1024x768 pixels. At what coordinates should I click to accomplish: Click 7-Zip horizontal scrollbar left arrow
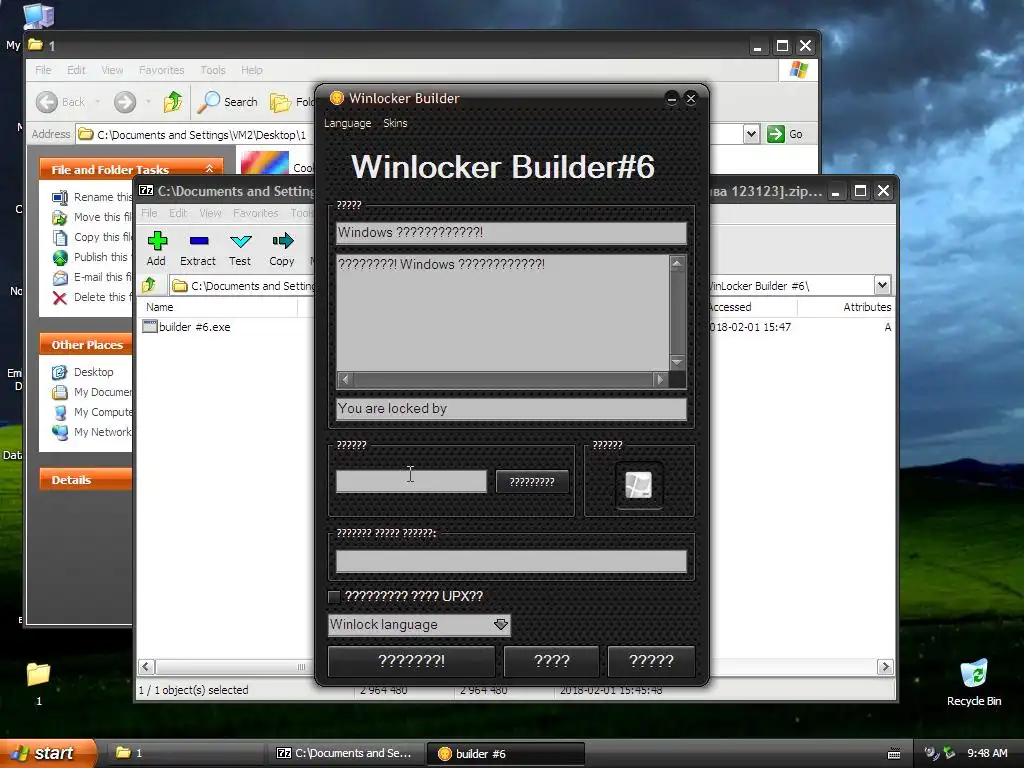click(x=146, y=667)
